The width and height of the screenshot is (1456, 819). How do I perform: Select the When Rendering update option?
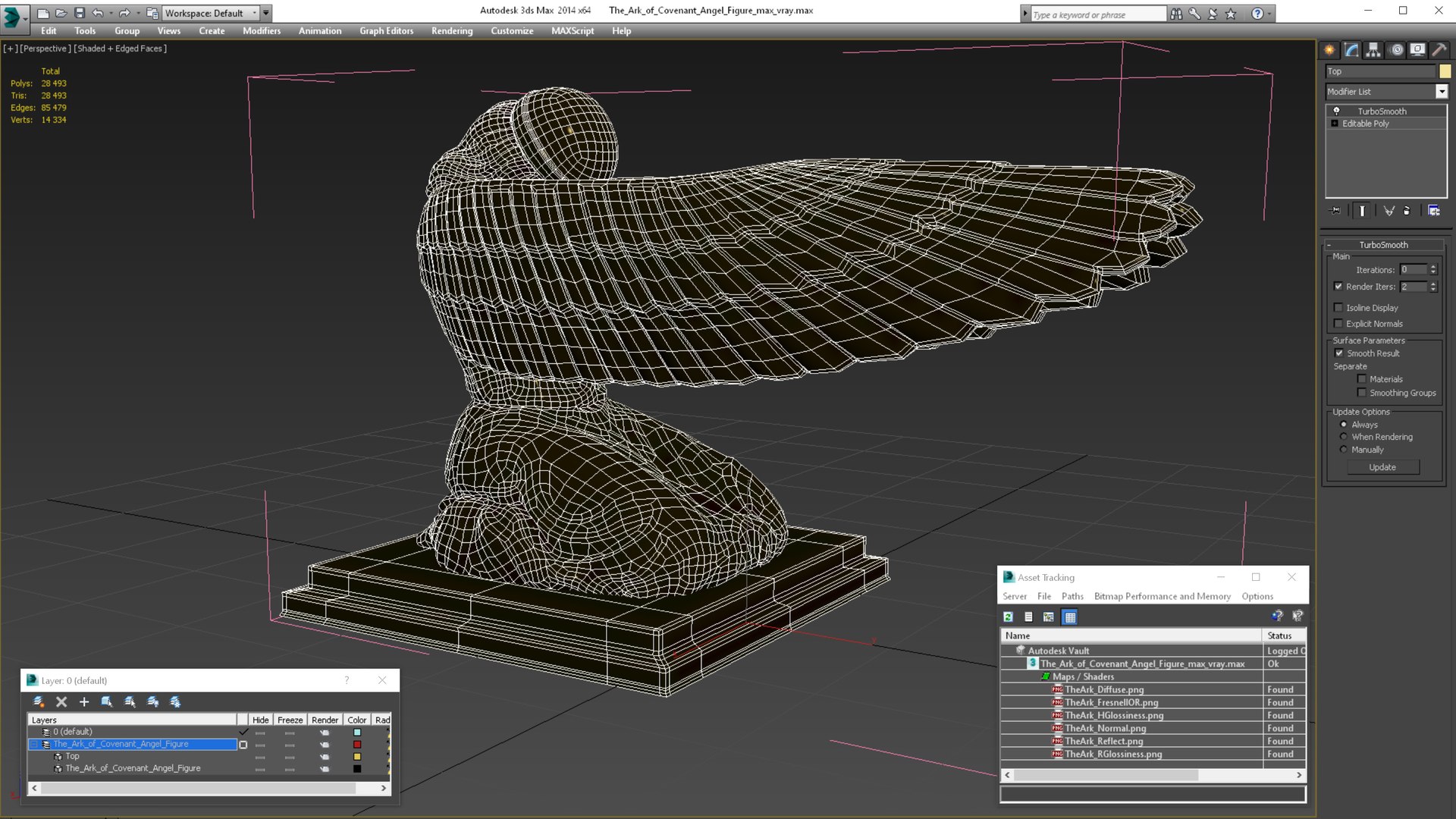point(1344,437)
